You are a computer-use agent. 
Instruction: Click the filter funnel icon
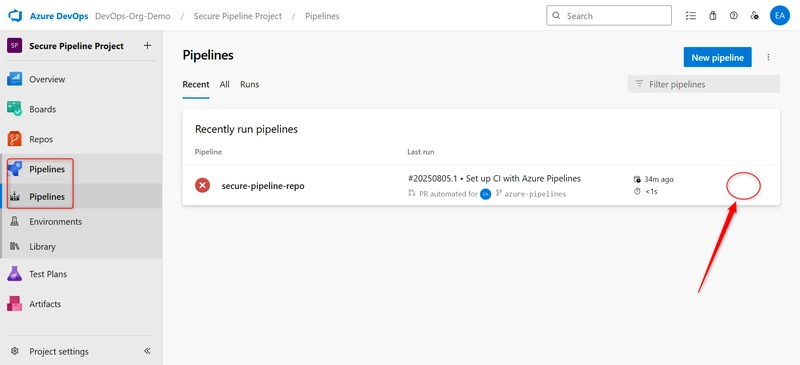coord(639,84)
